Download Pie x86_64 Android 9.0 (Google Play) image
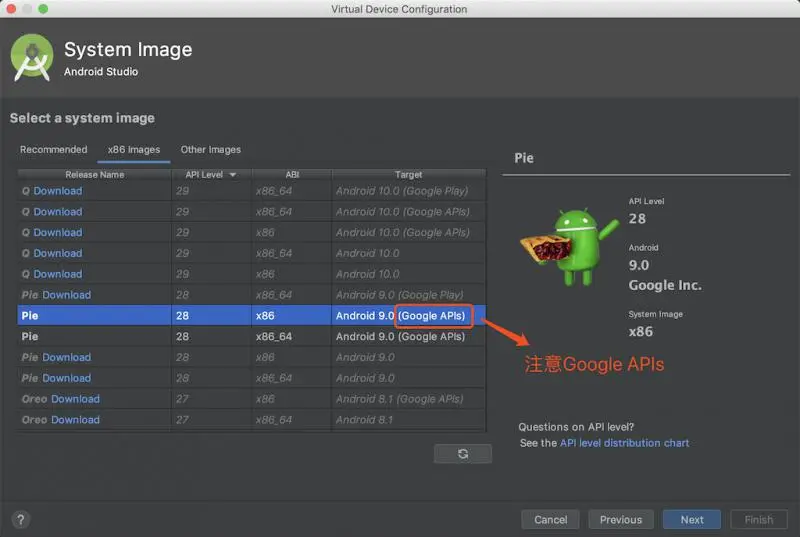Screen dimensions: 800x537 point(66,295)
